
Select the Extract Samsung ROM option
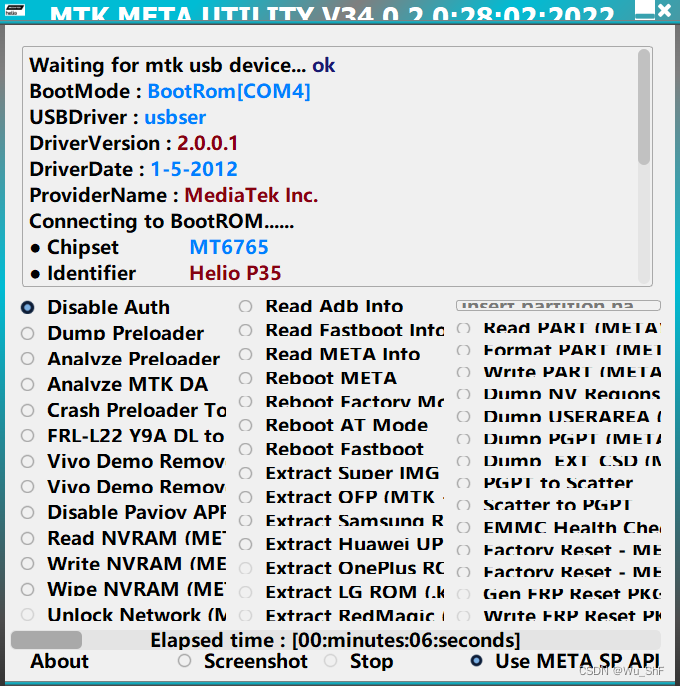tap(341, 521)
